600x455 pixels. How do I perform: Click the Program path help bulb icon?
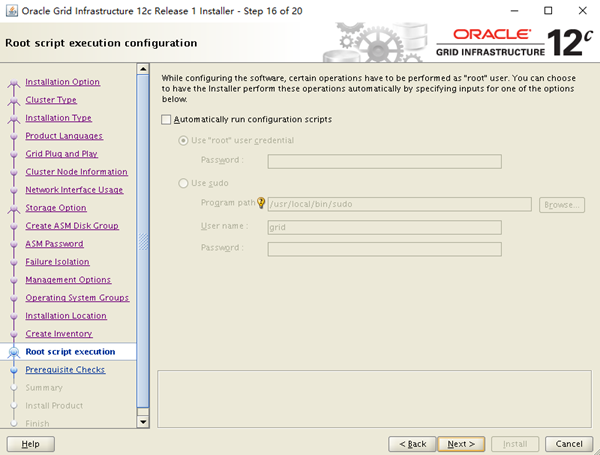[261, 202]
